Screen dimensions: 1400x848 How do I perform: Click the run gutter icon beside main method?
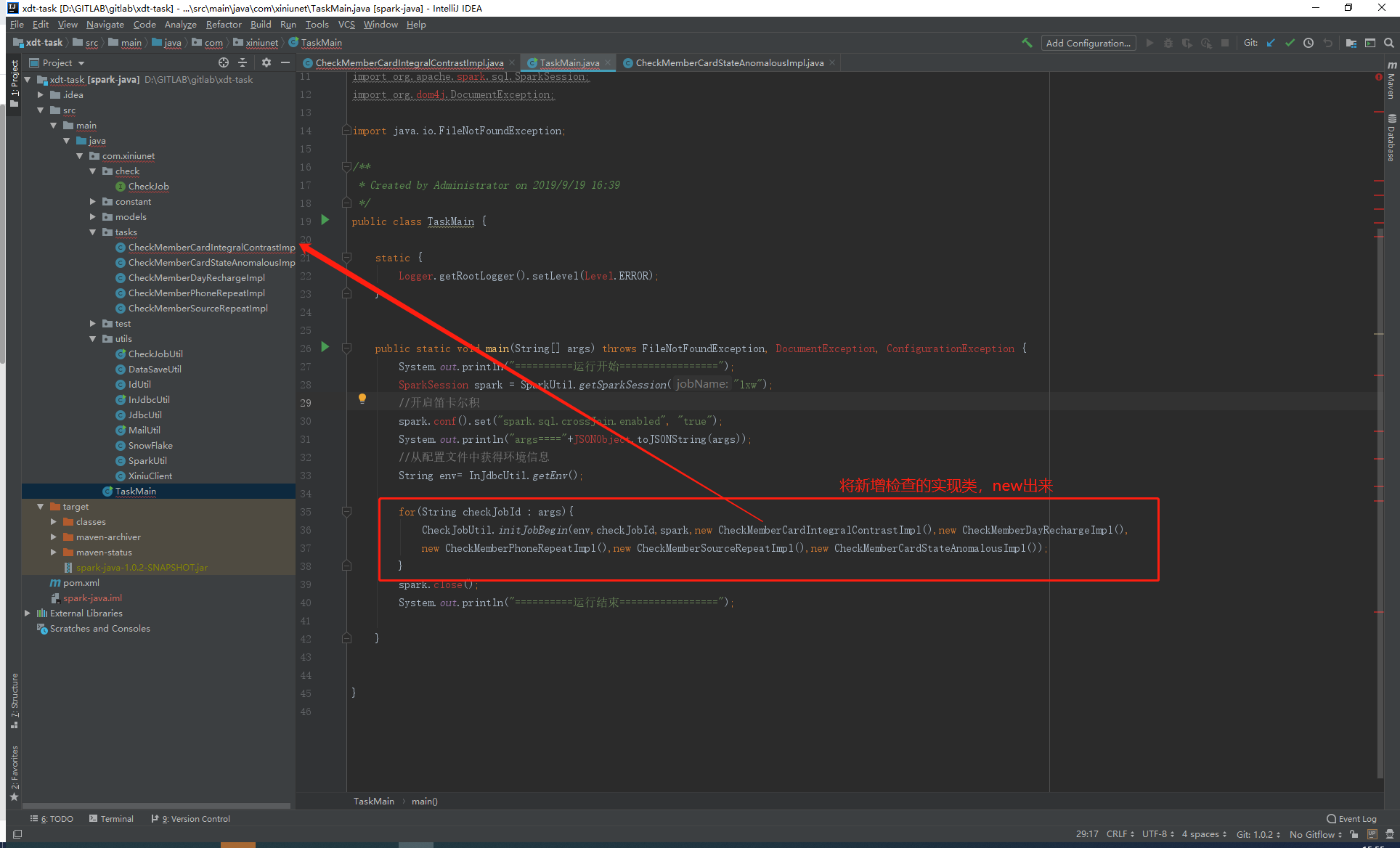coord(325,347)
